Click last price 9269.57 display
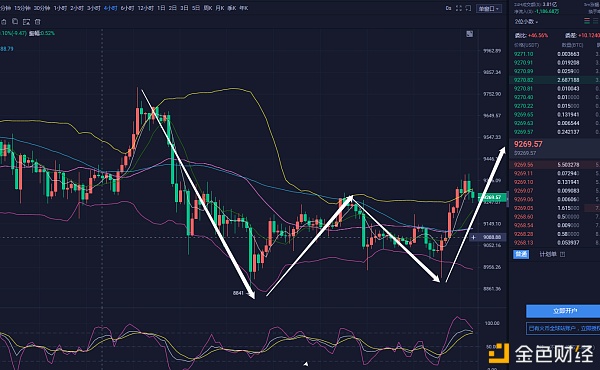600x370 pixels. [528, 144]
